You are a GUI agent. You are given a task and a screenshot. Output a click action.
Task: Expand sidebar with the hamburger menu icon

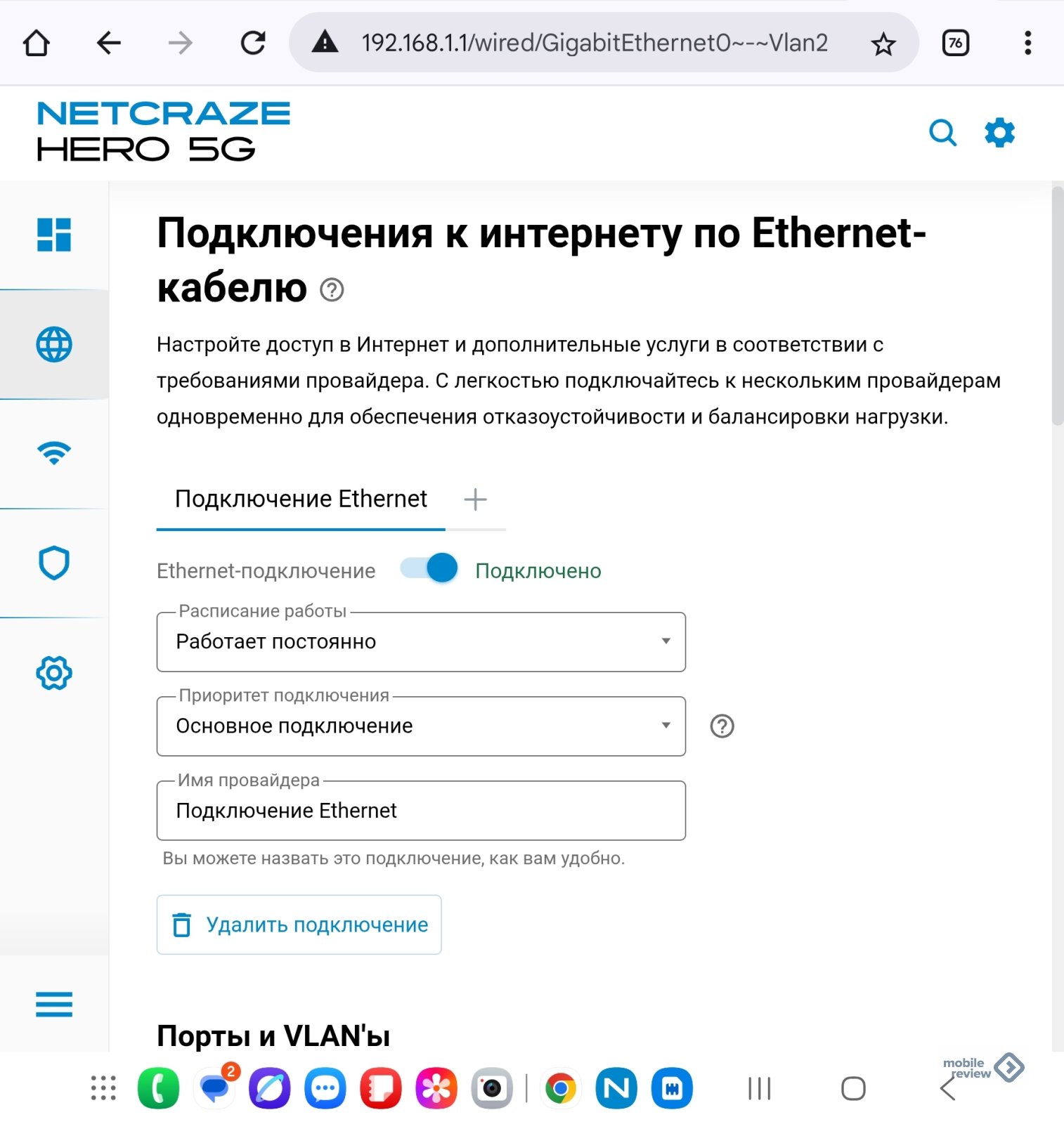click(x=54, y=1004)
